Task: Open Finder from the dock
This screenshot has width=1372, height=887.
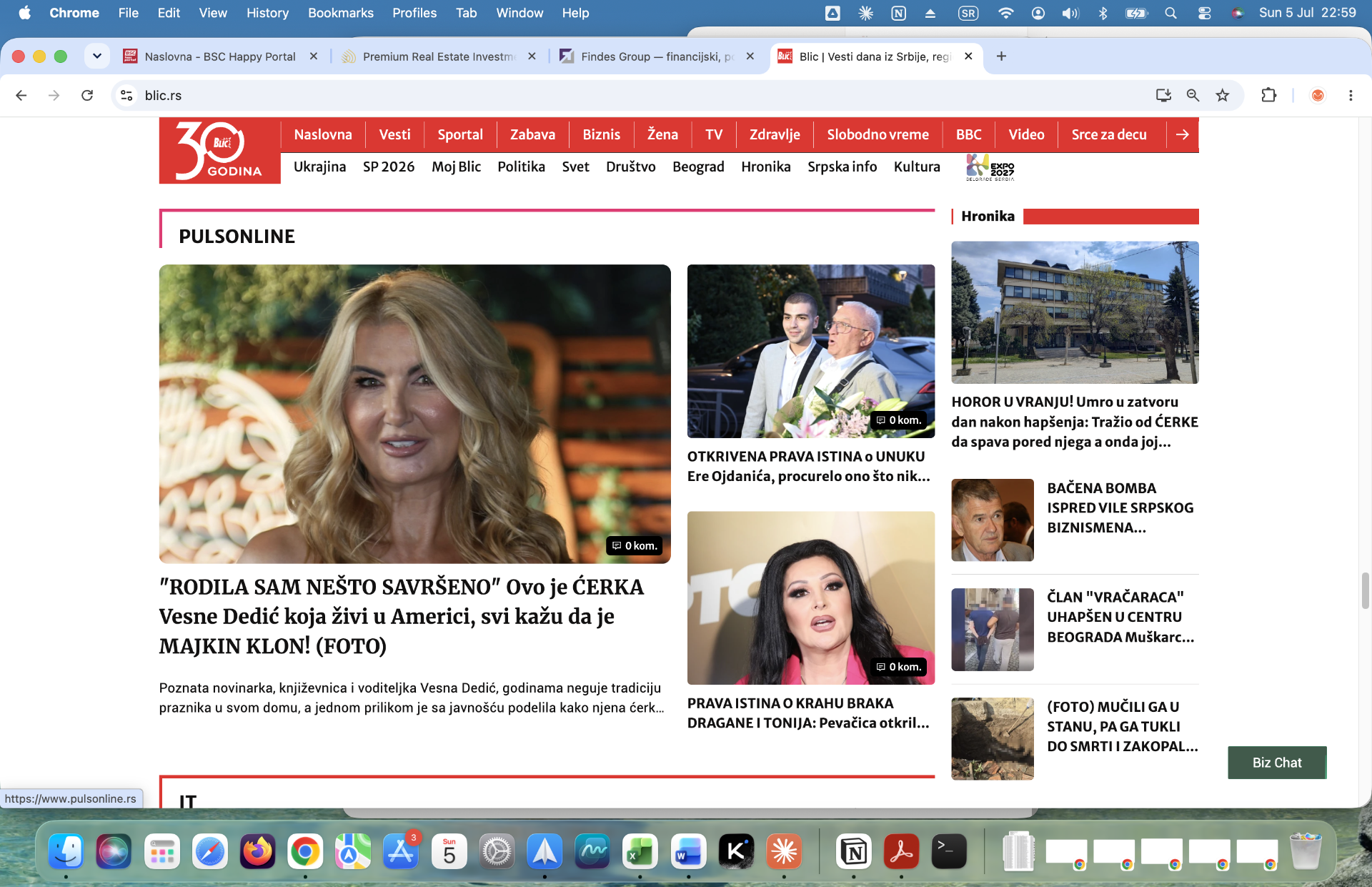Action: click(66, 851)
